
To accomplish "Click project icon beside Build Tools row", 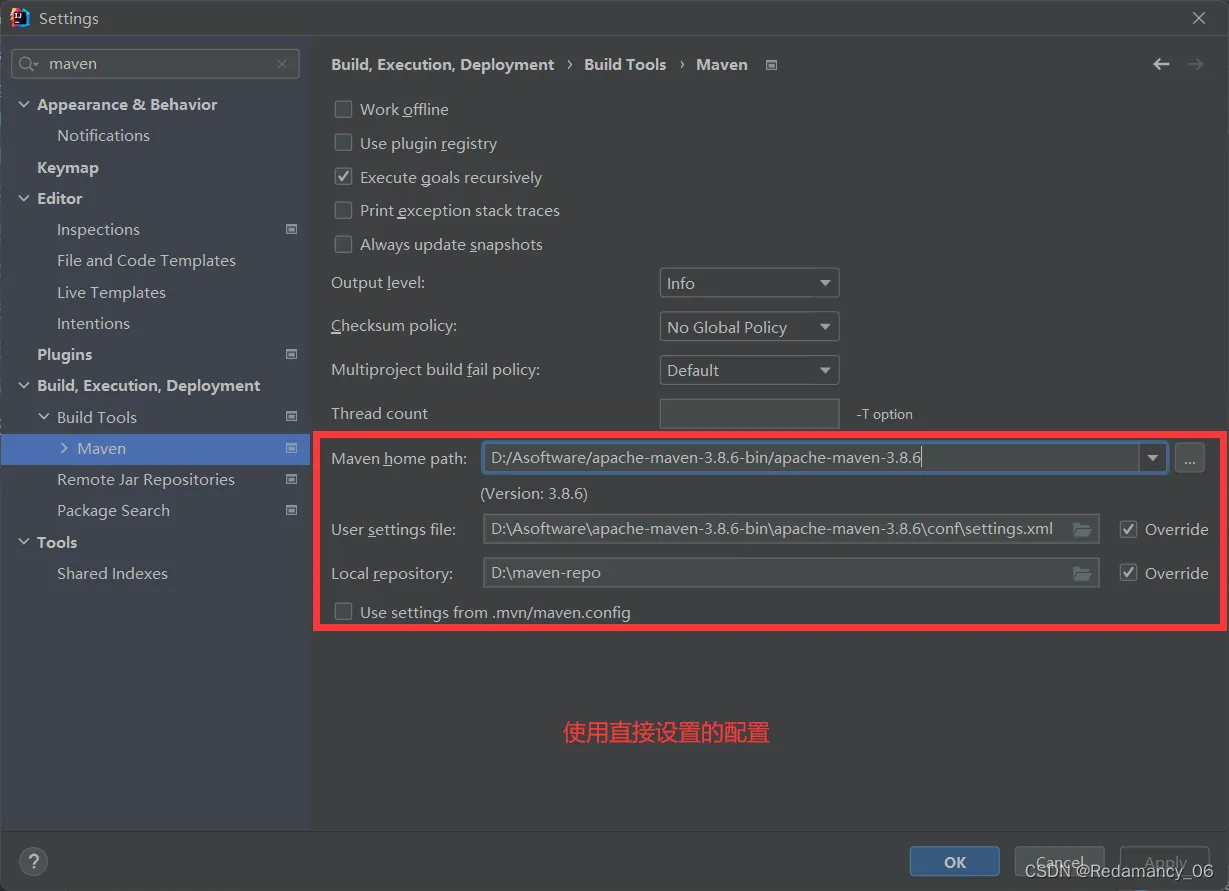I will coord(291,417).
